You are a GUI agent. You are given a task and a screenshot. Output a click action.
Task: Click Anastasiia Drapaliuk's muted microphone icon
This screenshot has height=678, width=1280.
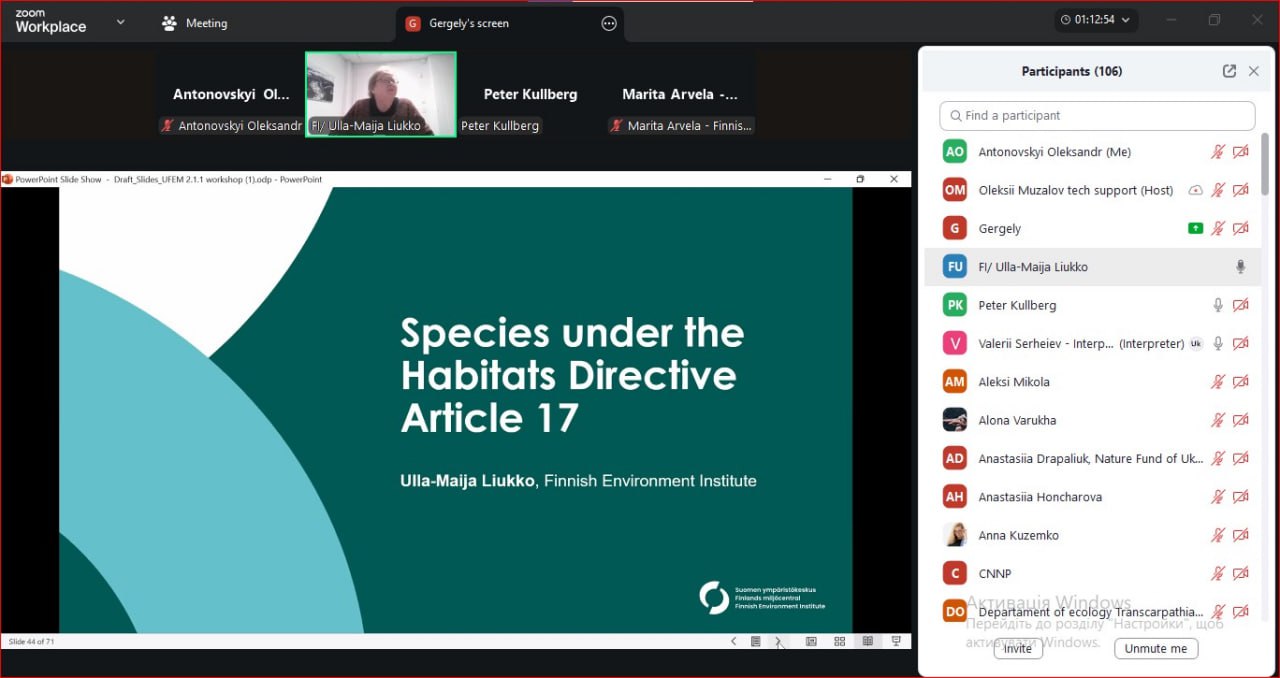click(1217, 458)
